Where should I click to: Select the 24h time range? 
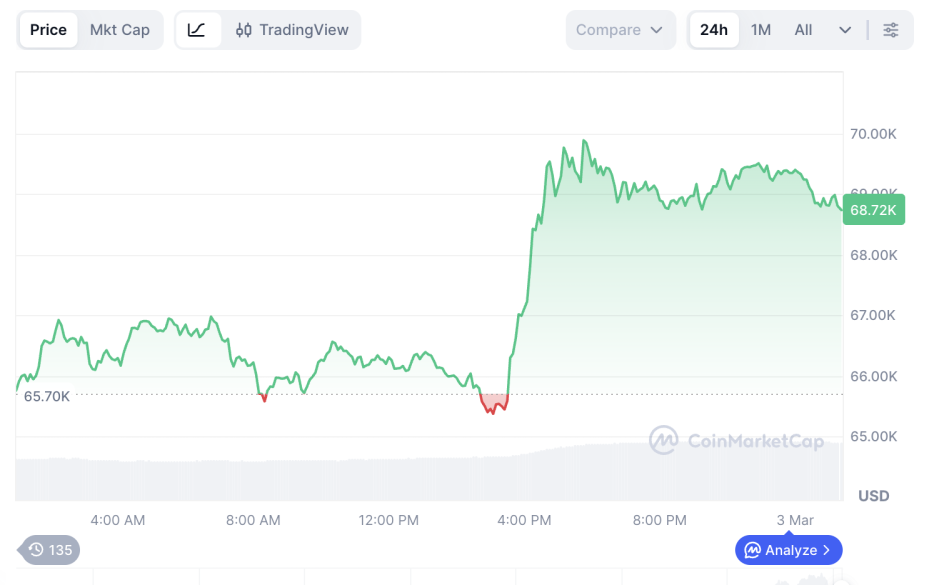click(714, 30)
